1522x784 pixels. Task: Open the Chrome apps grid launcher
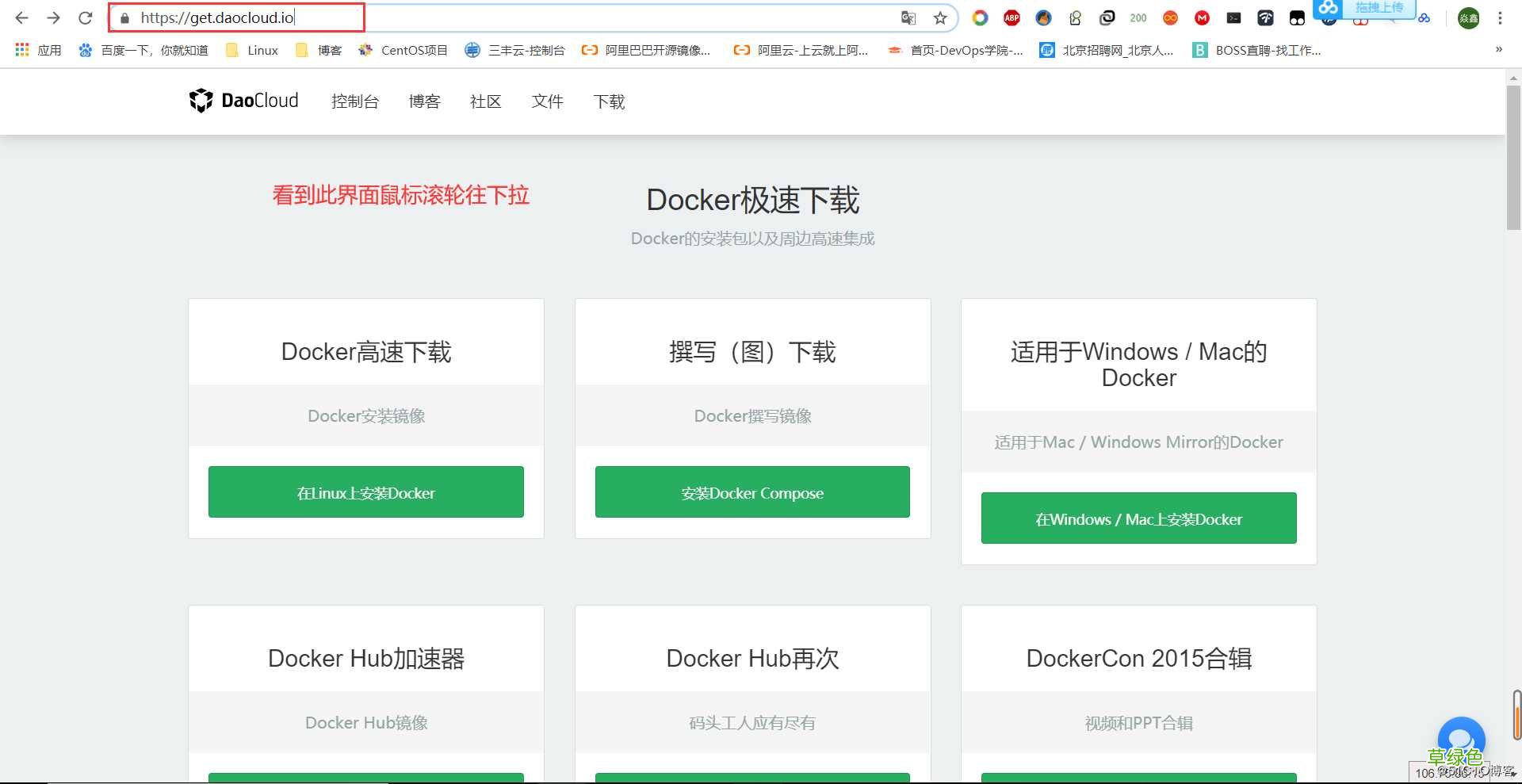coord(21,50)
